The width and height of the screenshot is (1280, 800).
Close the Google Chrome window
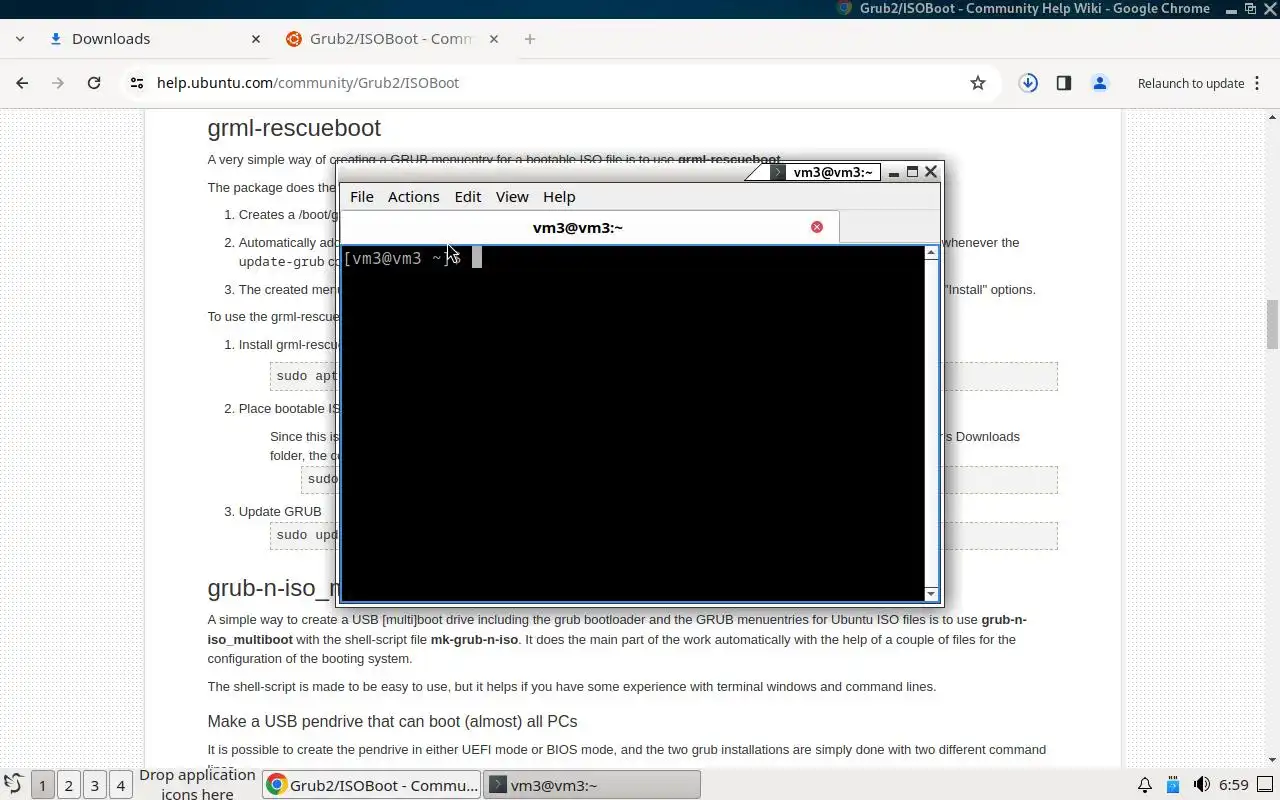[1271, 8]
